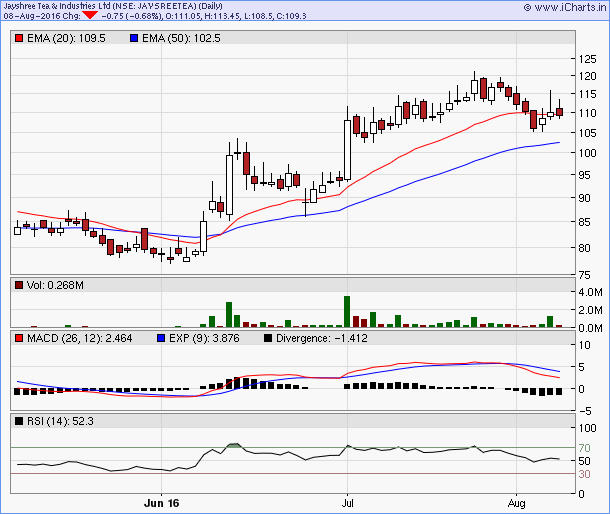Image resolution: width=610 pixels, height=514 pixels.
Task: Click the red down-triangle change indicator
Action: point(90,15)
